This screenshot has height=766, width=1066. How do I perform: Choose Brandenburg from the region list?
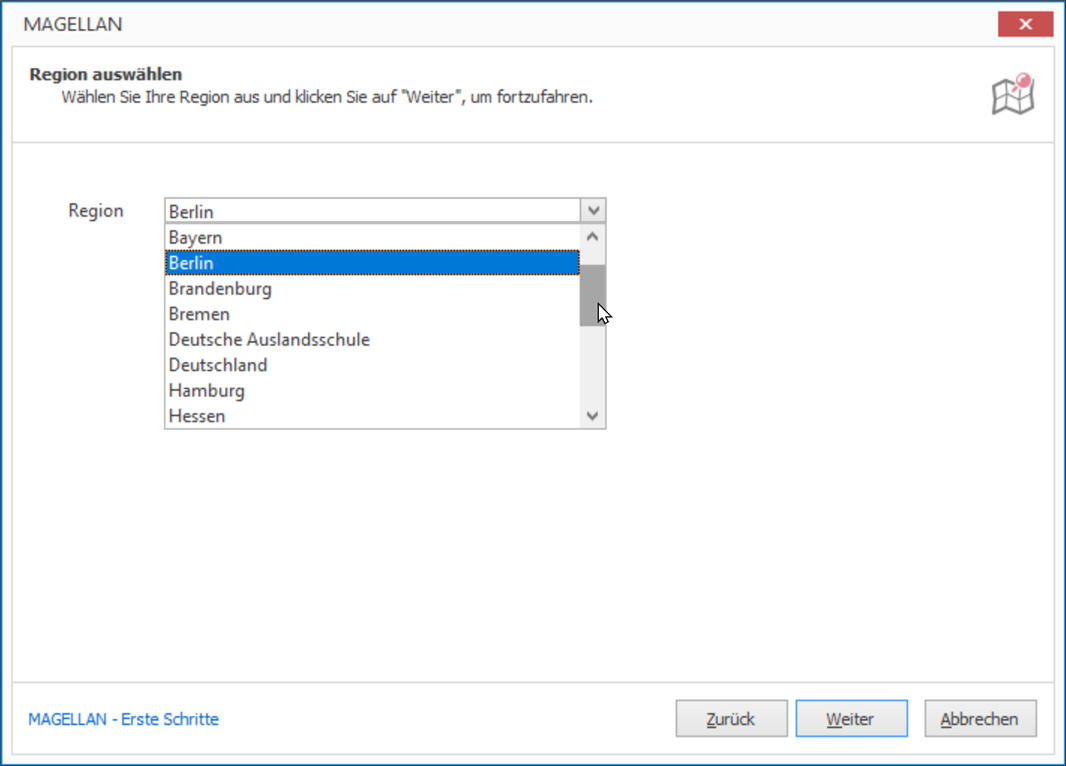373,289
